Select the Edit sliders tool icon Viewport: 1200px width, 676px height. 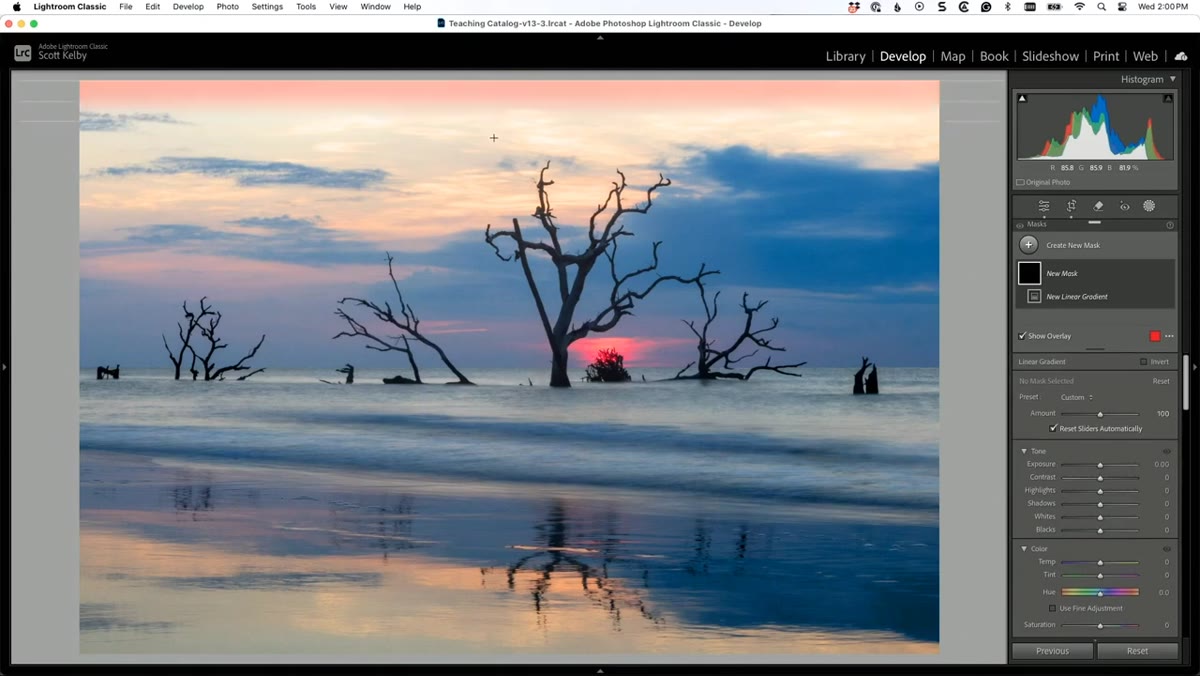tap(1044, 206)
